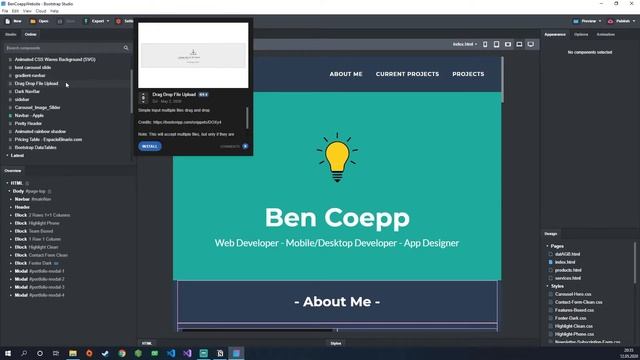Switch to the Studio components tab

11,35
